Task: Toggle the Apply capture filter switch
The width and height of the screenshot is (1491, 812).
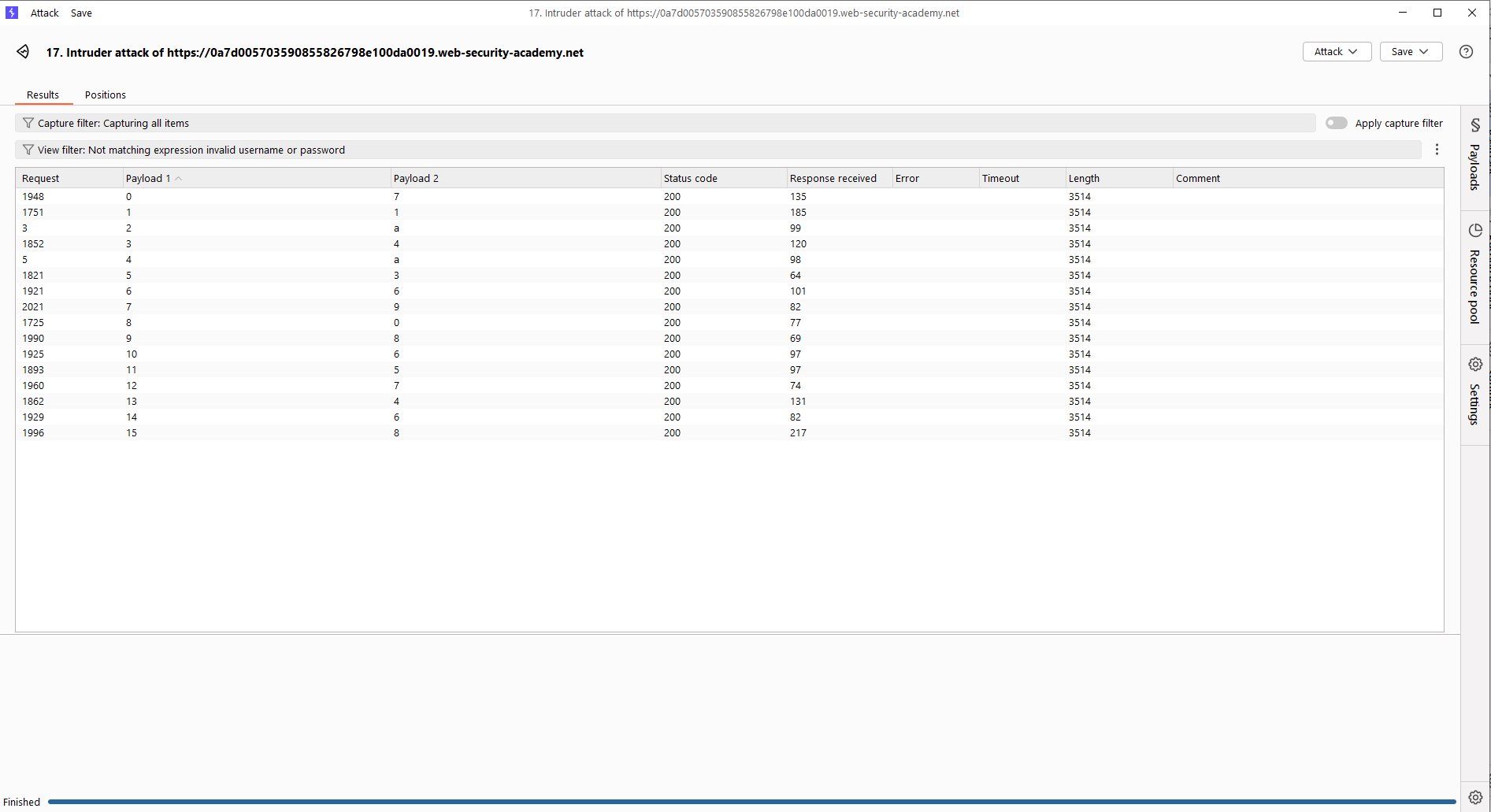Action: pos(1336,123)
